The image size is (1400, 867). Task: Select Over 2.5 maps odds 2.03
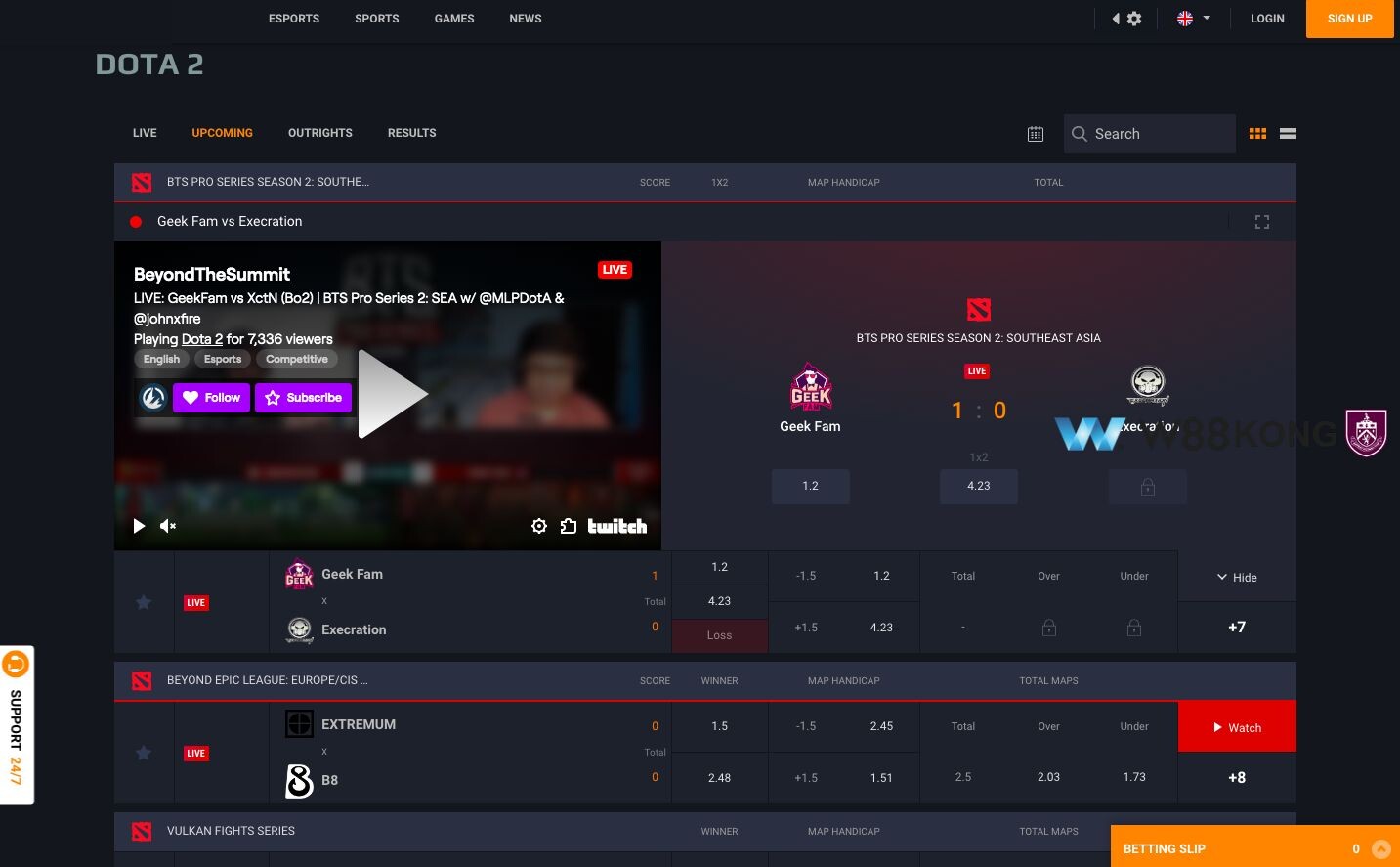pyautogui.click(x=1048, y=777)
